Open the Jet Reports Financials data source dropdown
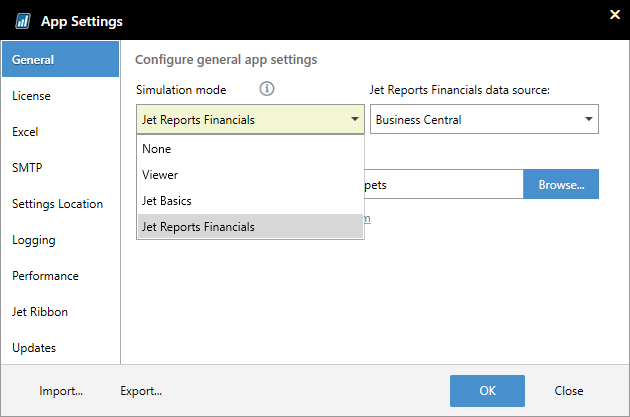Viewport: 630px width, 417px height. (x=484, y=119)
